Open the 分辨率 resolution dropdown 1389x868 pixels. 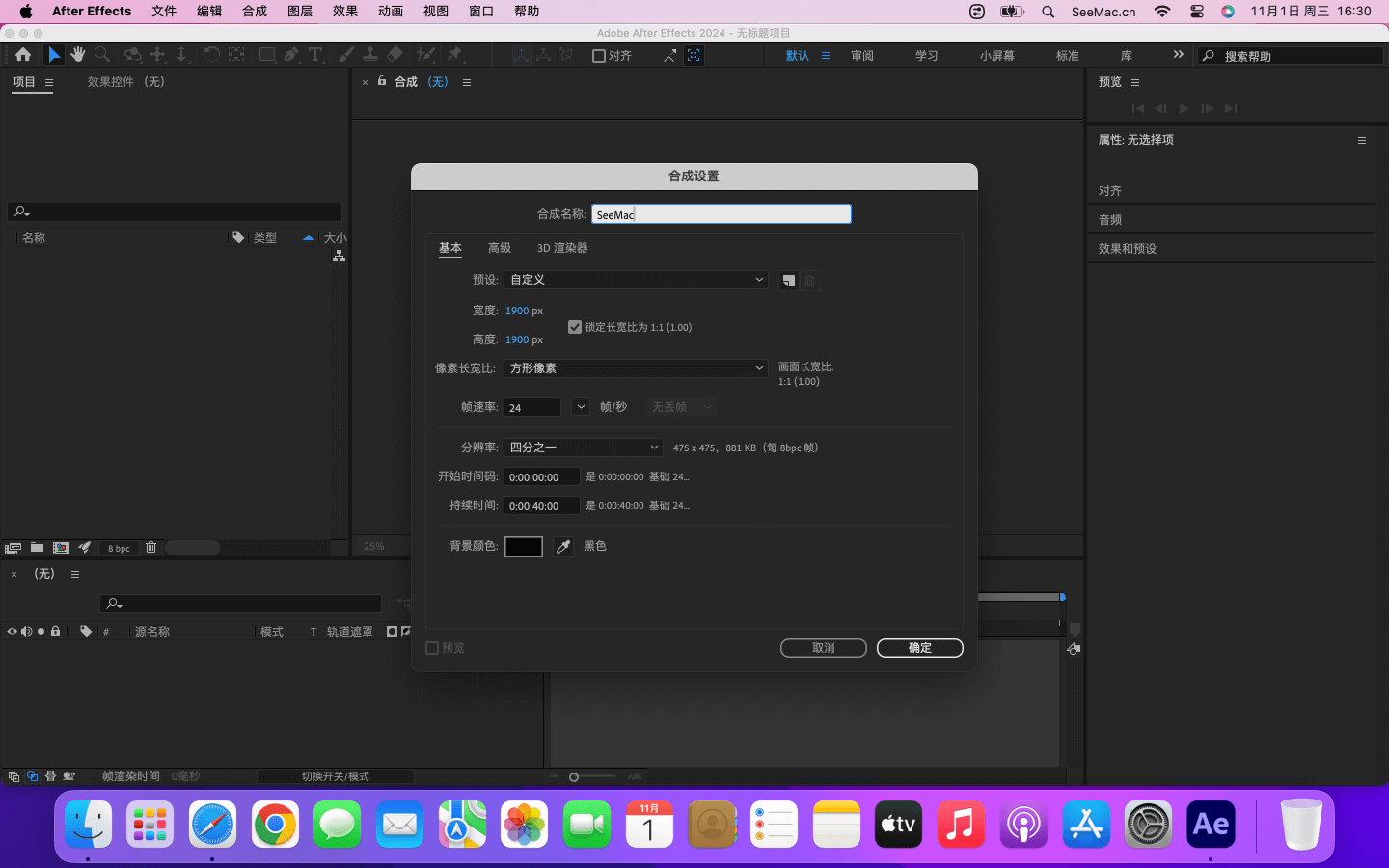584,448
